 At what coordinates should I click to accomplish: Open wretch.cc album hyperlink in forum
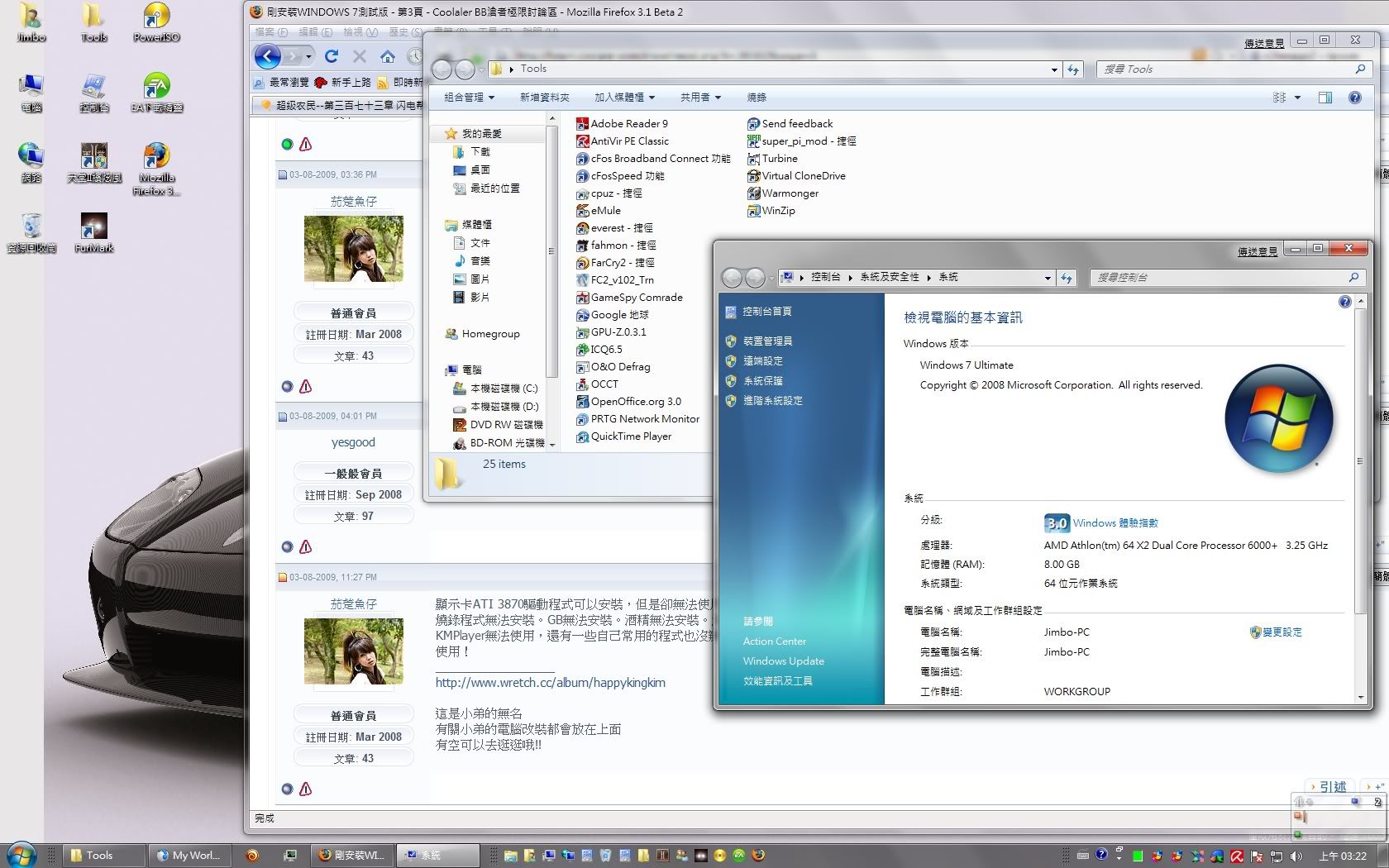[550, 682]
